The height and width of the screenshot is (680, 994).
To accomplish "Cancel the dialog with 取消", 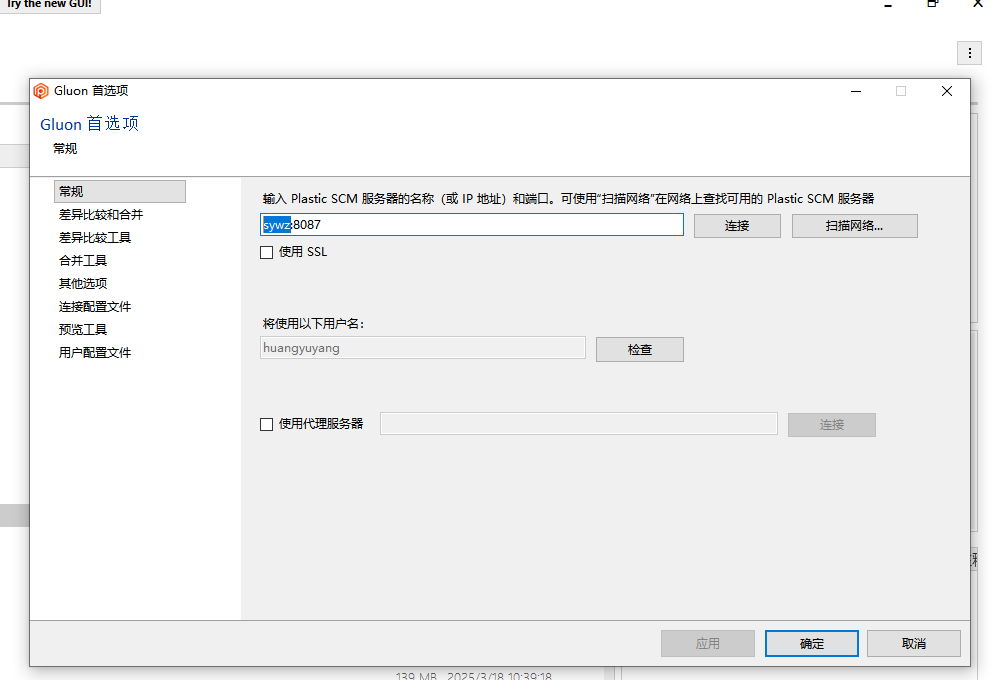I will pos(913,643).
